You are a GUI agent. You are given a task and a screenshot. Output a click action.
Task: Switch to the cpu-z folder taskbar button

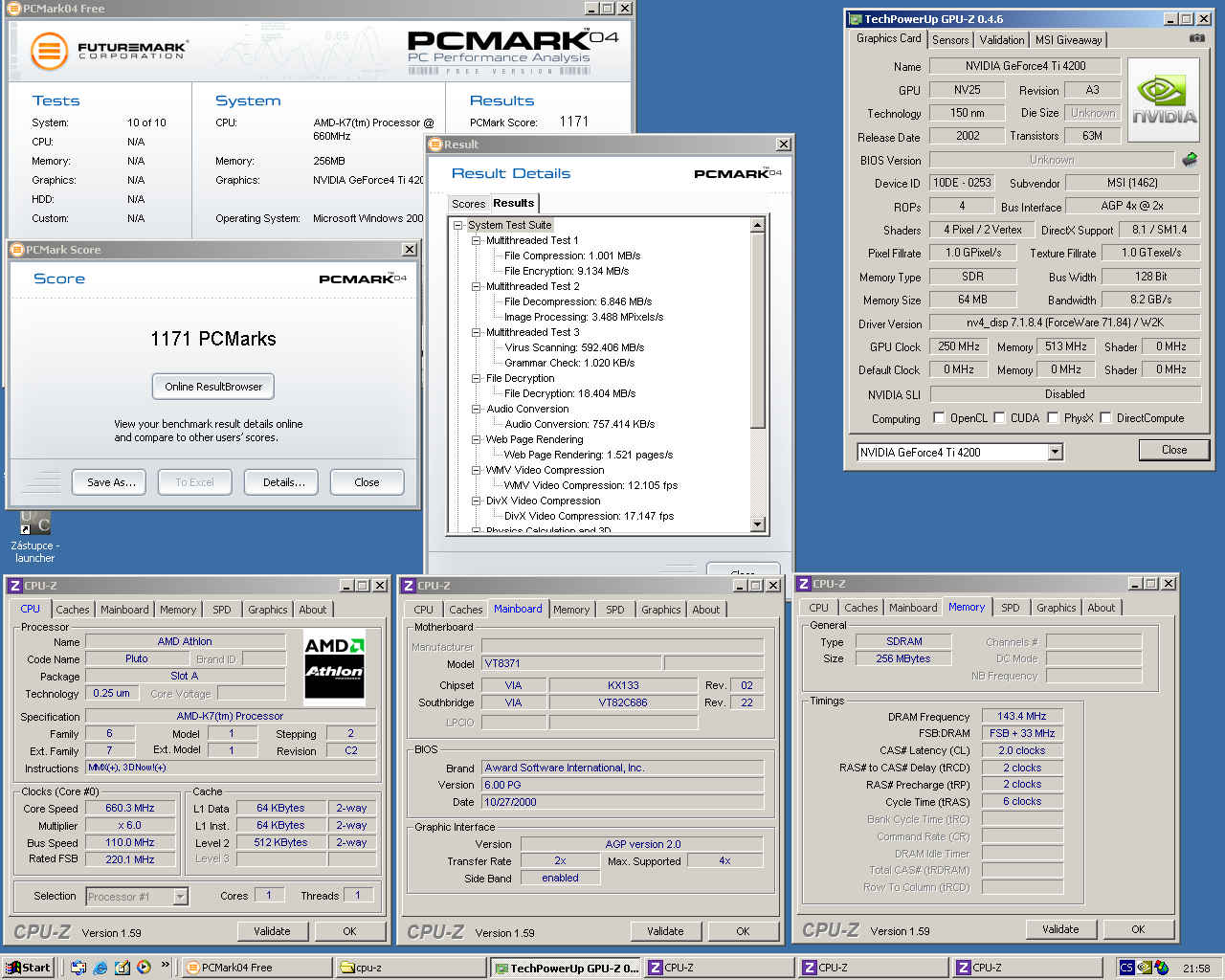(412, 968)
